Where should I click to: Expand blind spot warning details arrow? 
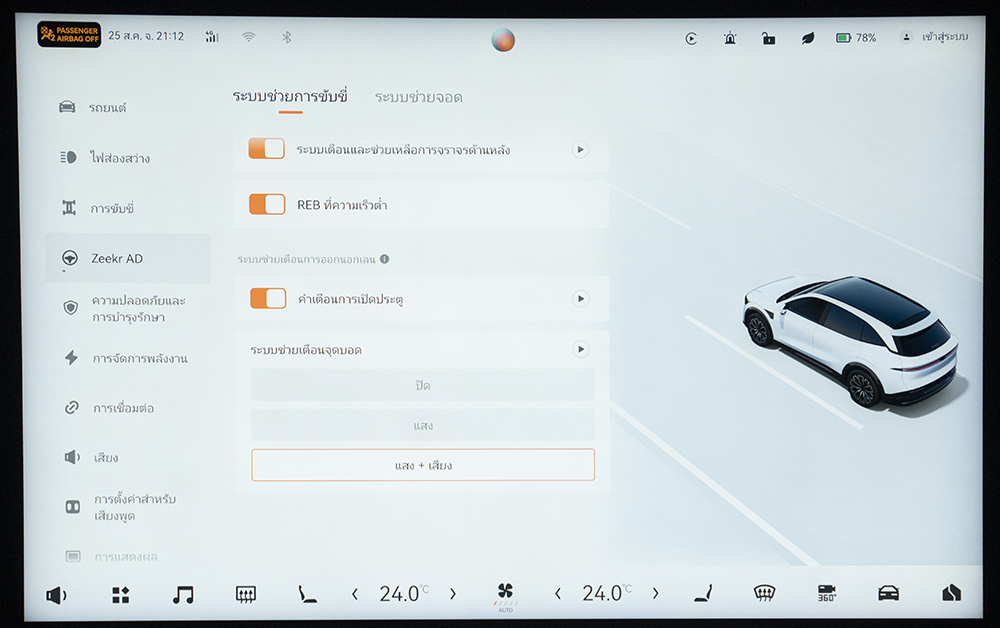[580, 349]
